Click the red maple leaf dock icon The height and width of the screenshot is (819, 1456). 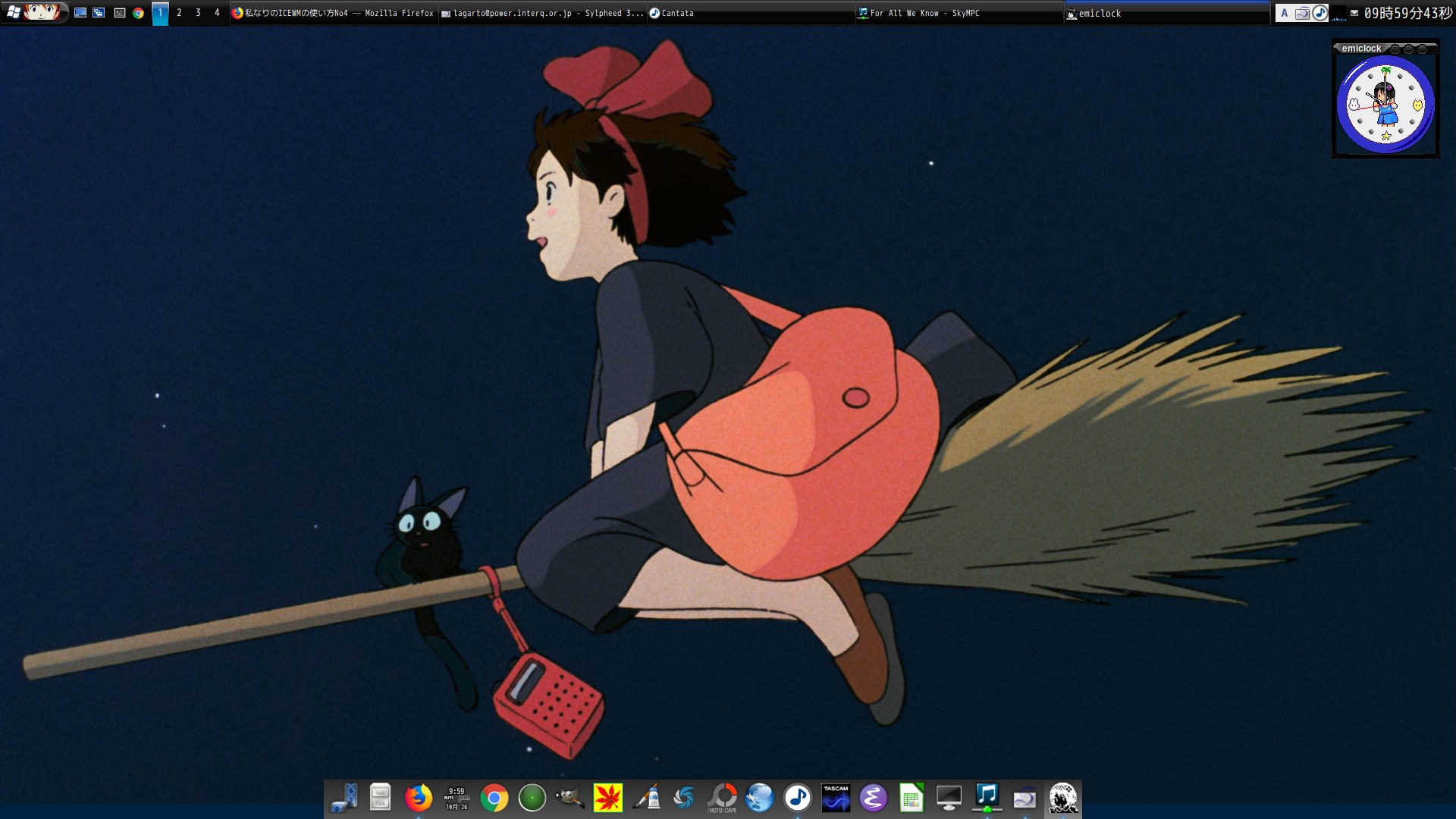coord(607,798)
